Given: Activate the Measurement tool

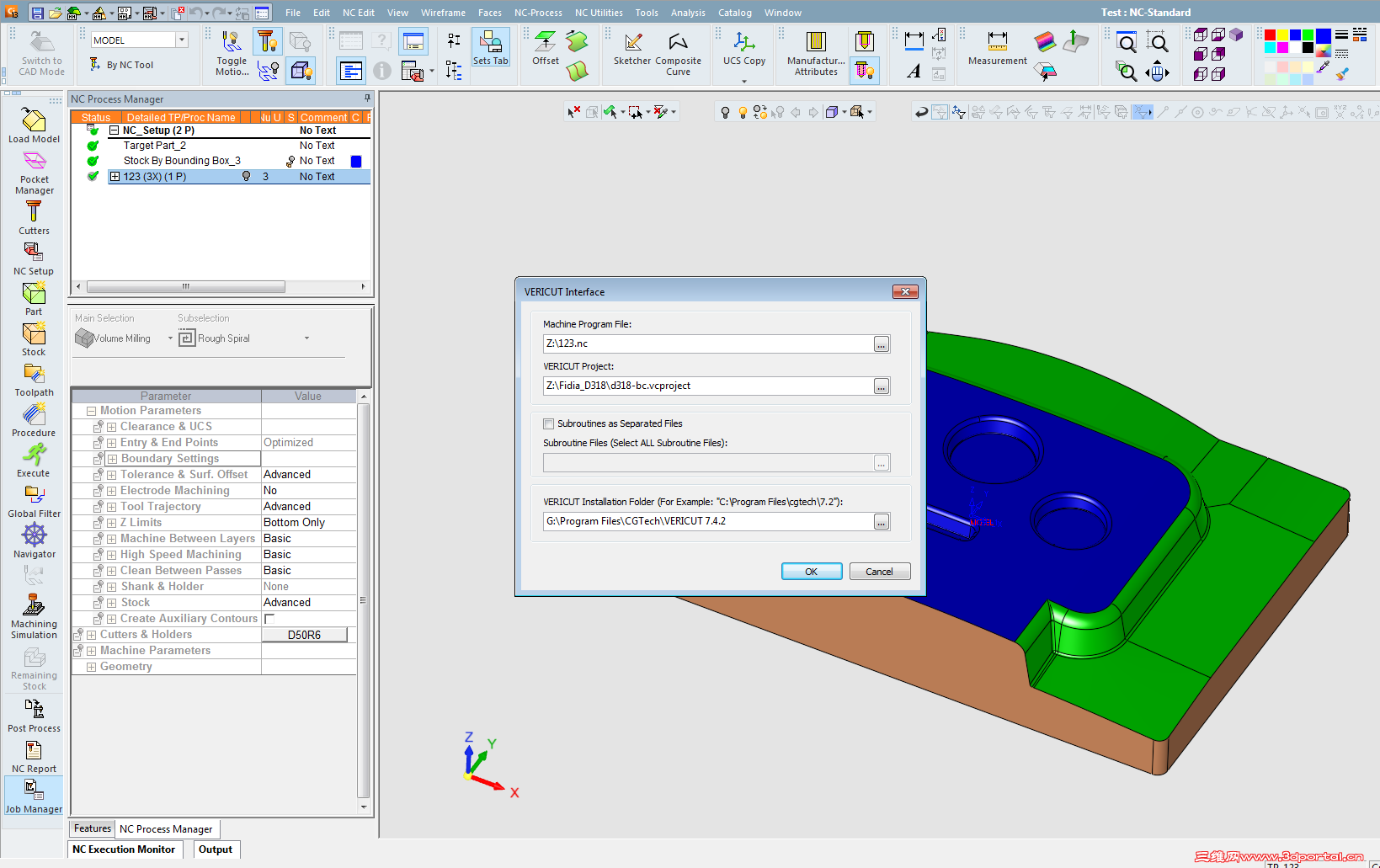Looking at the screenshot, I should click(x=998, y=48).
